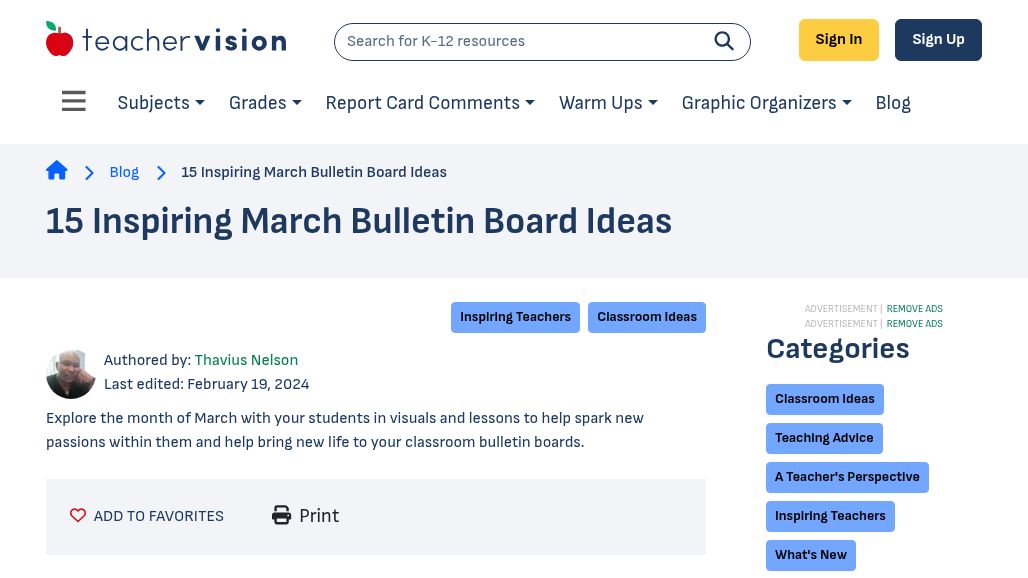Click the heart favorites icon
The image size is (1028, 578).
pyautogui.click(x=78, y=516)
